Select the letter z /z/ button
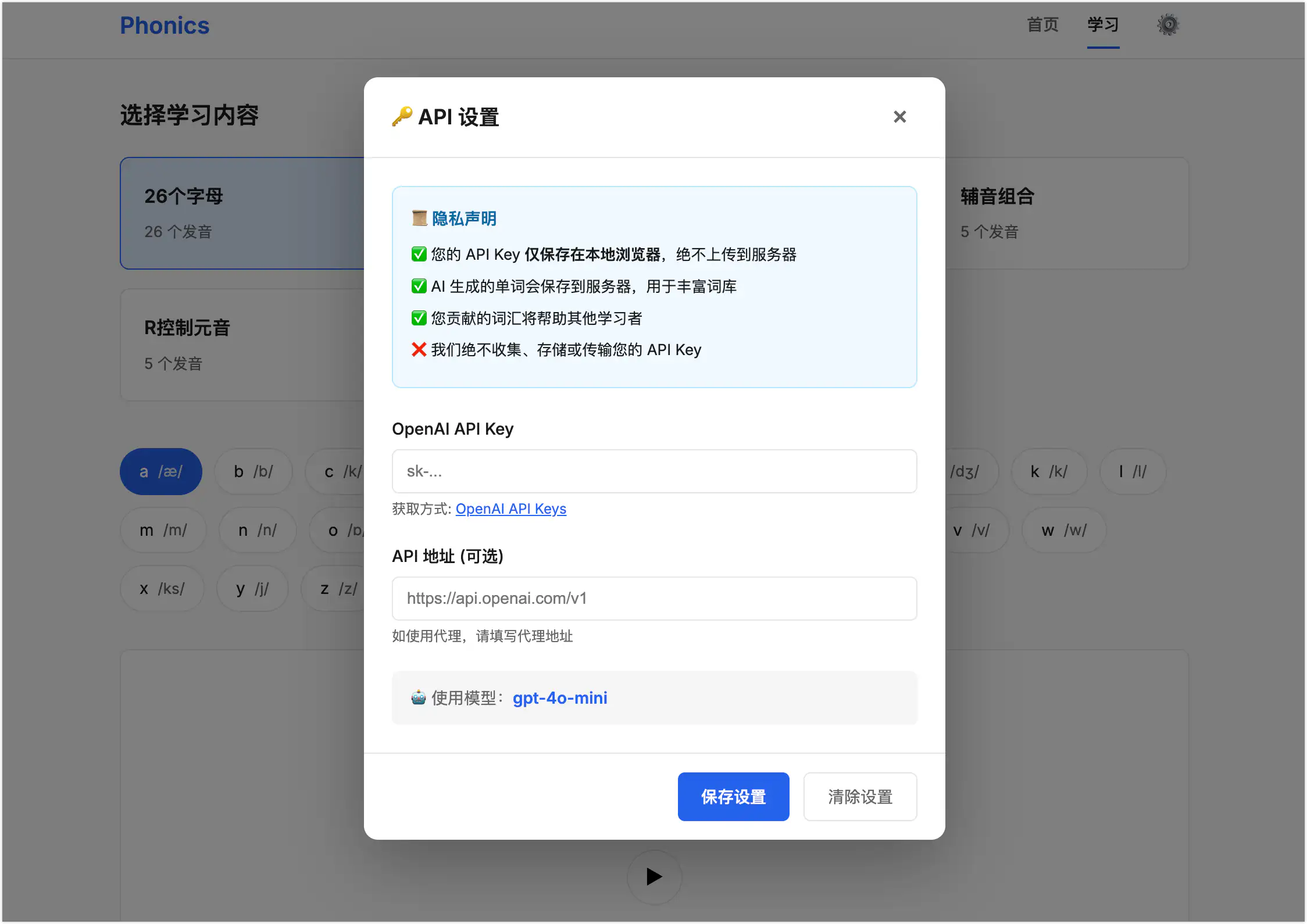1307x924 pixels. [x=335, y=588]
